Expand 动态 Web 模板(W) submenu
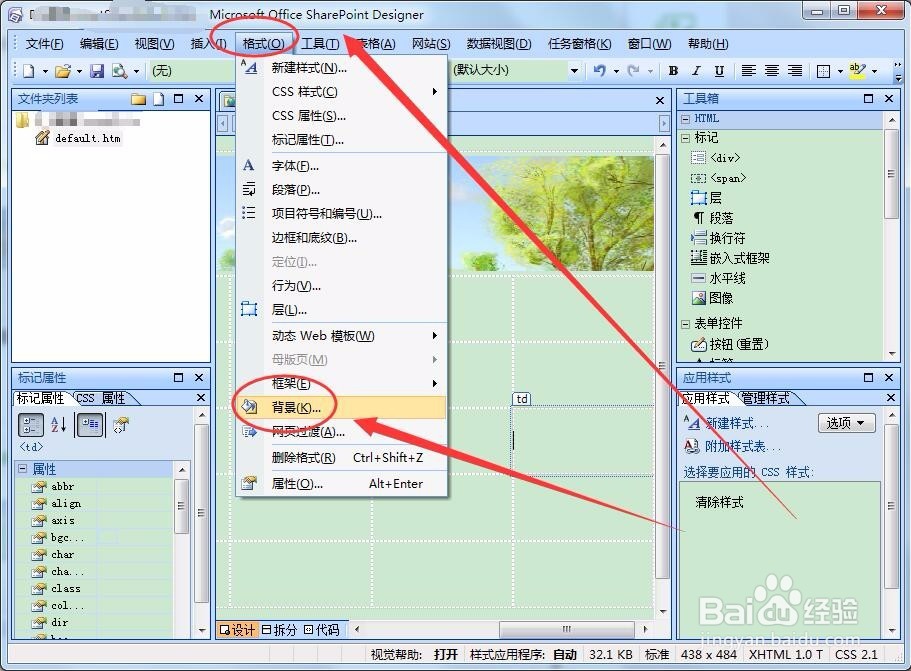 (342, 336)
